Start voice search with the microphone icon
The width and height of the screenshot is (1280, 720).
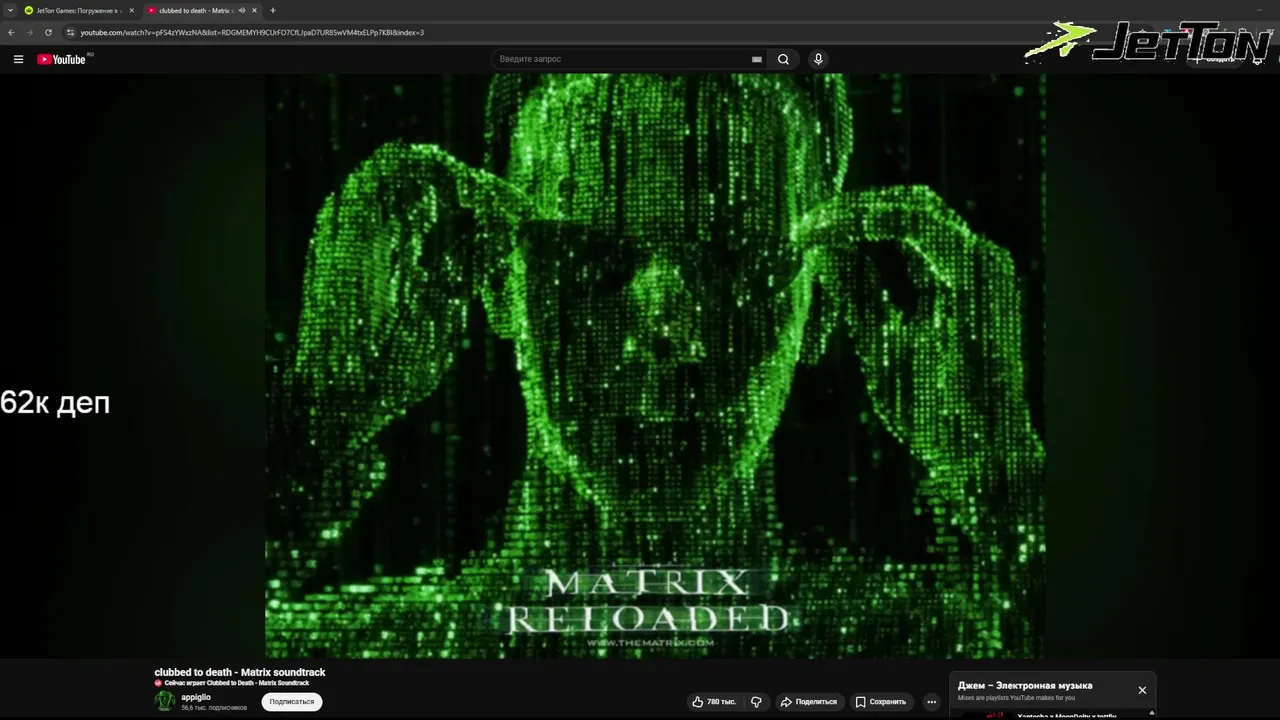click(818, 59)
